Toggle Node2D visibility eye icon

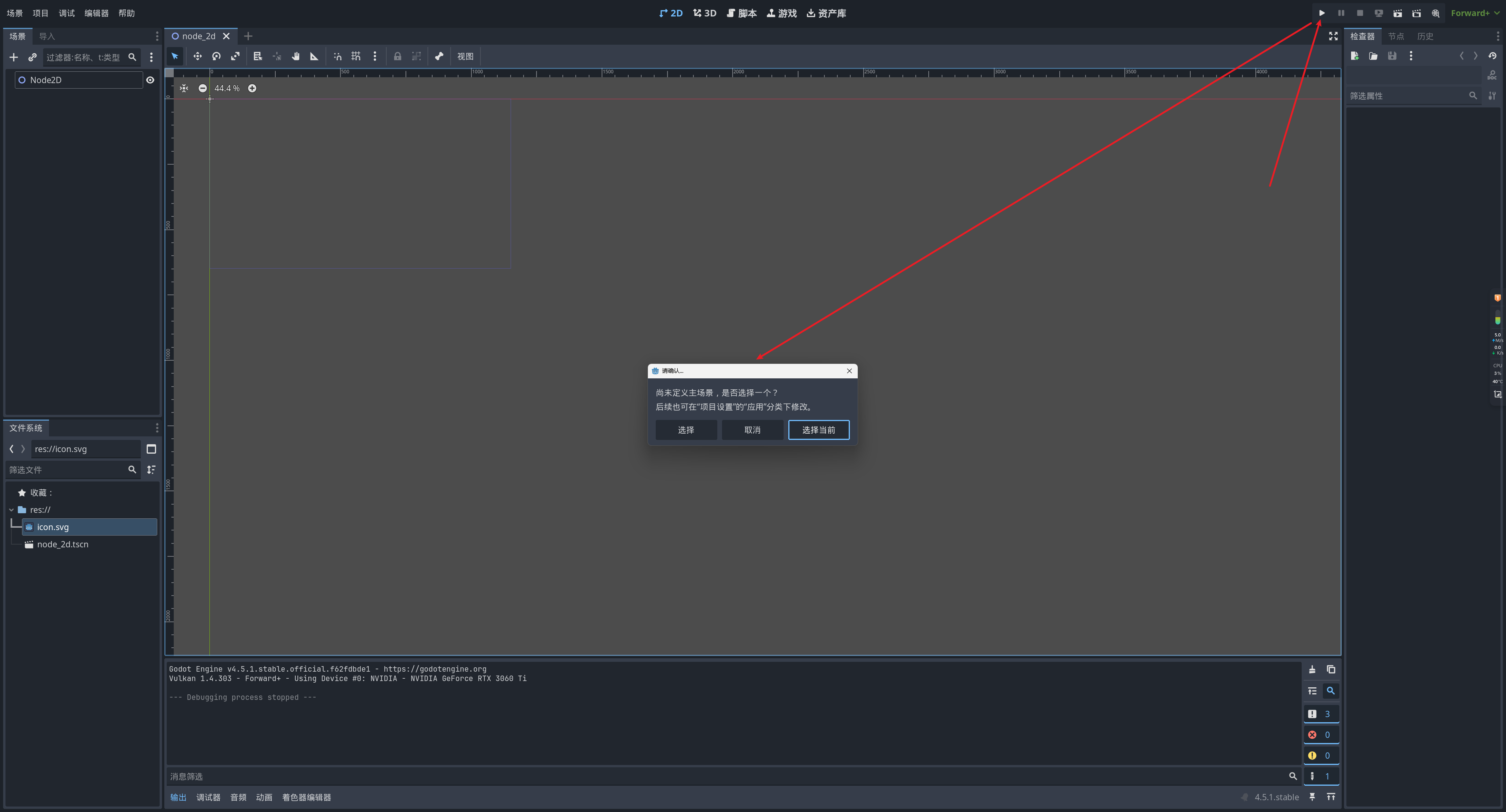tap(150, 80)
